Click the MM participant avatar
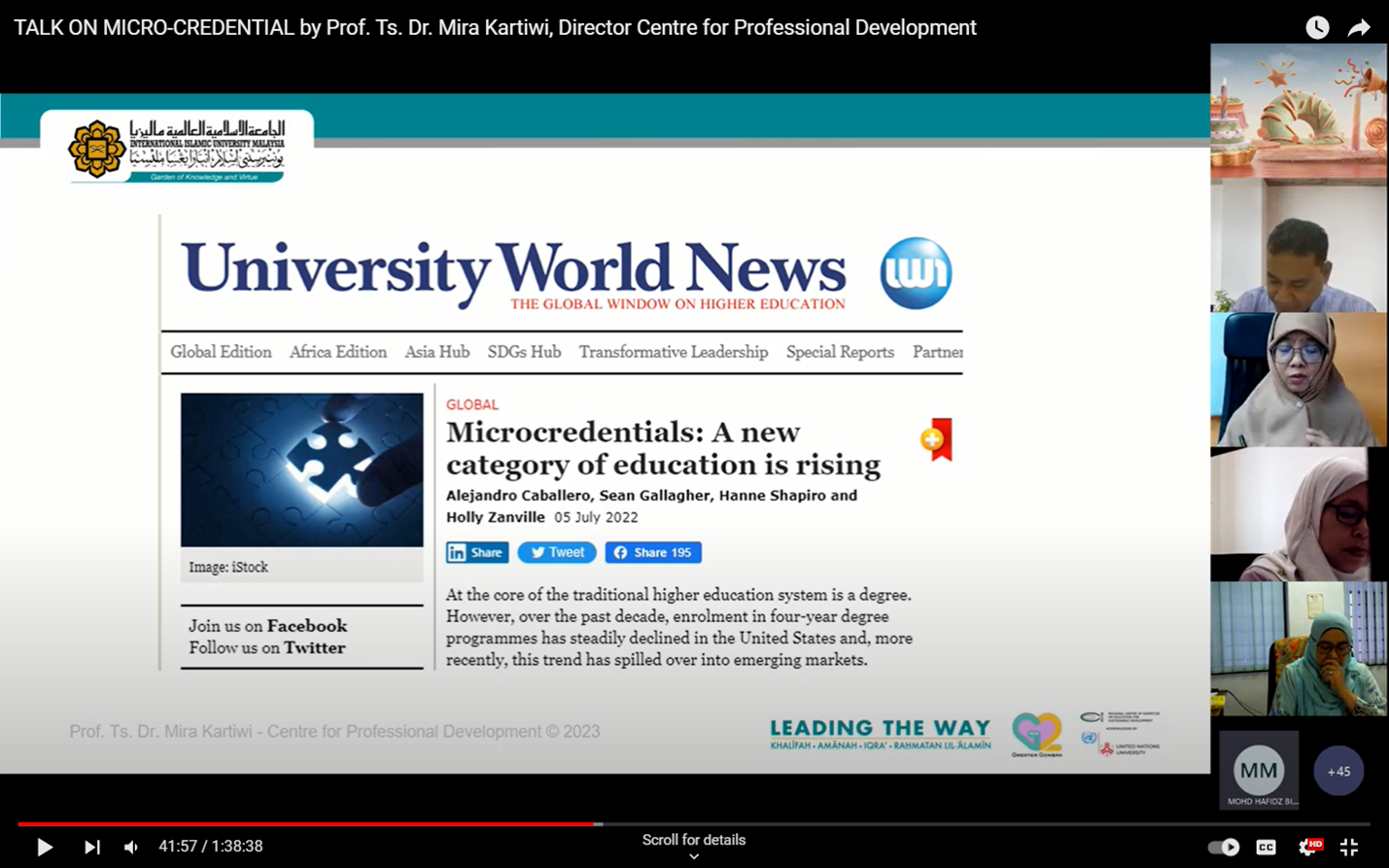 1259,770
